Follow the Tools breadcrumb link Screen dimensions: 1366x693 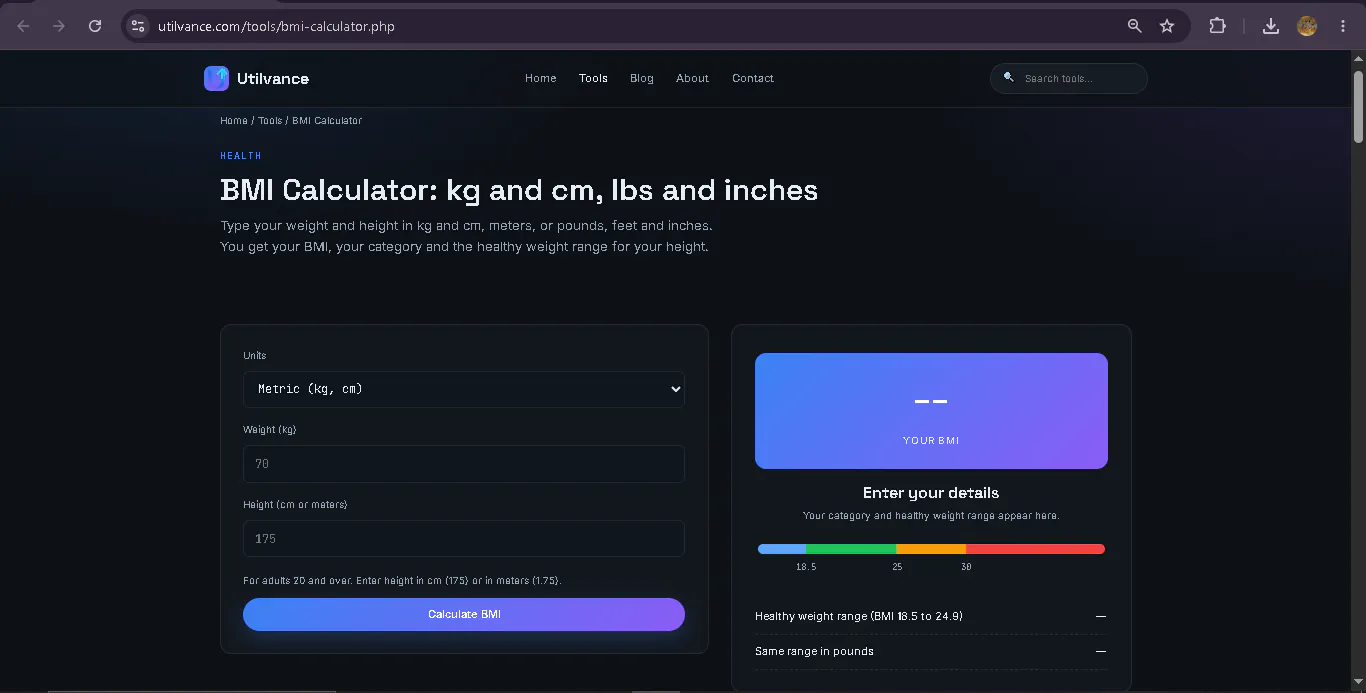coord(270,120)
